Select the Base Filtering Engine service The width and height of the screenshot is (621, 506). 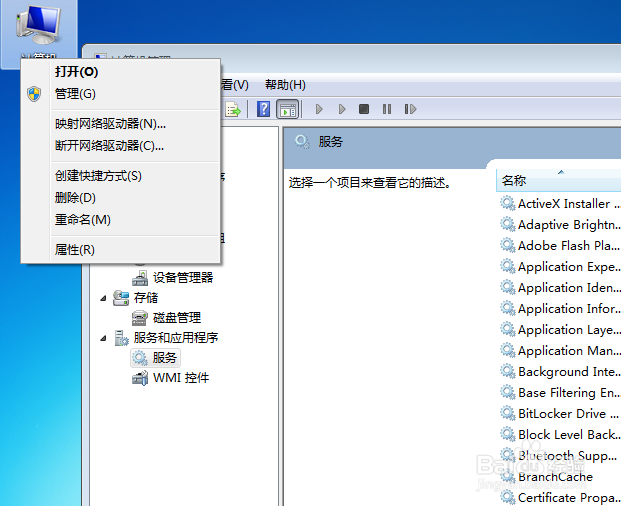tap(560, 392)
